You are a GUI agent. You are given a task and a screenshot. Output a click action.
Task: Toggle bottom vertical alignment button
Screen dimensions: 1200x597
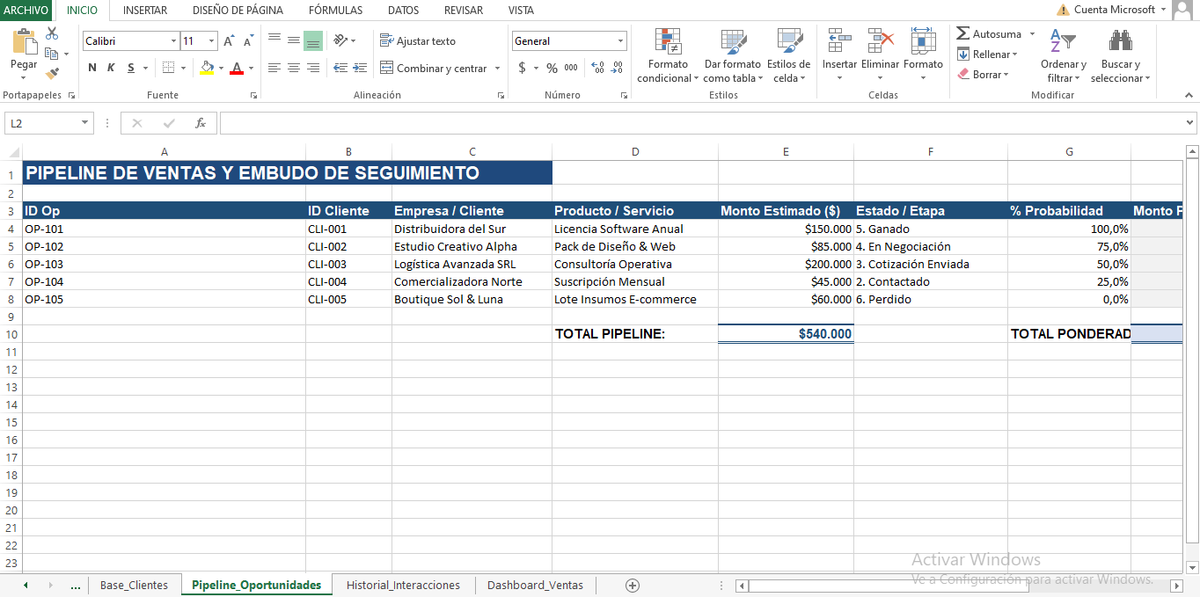[x=313, y=41]
